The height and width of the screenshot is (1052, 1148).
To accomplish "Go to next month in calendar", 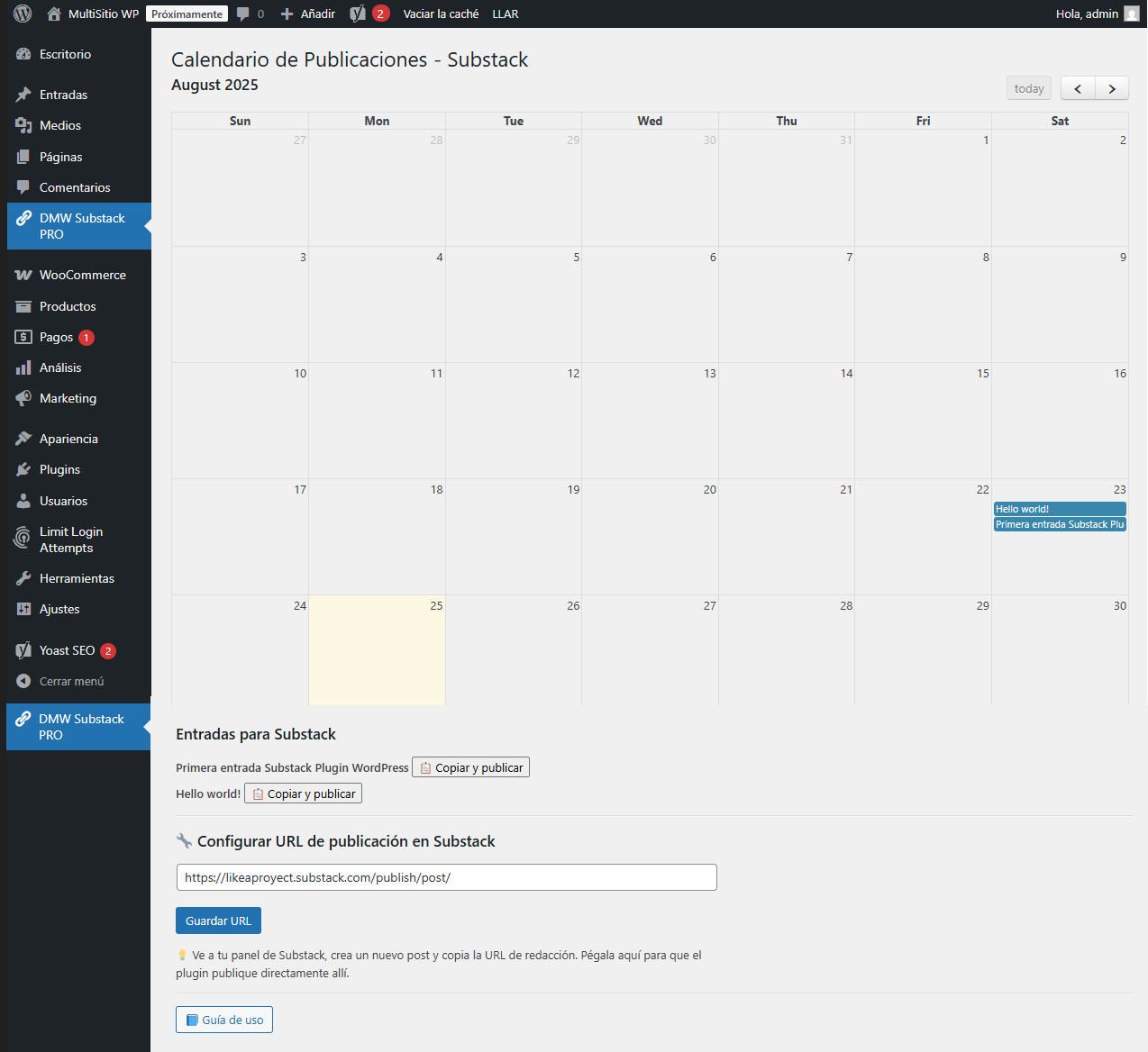I will pyautogui.click(x=1112, y=88).
